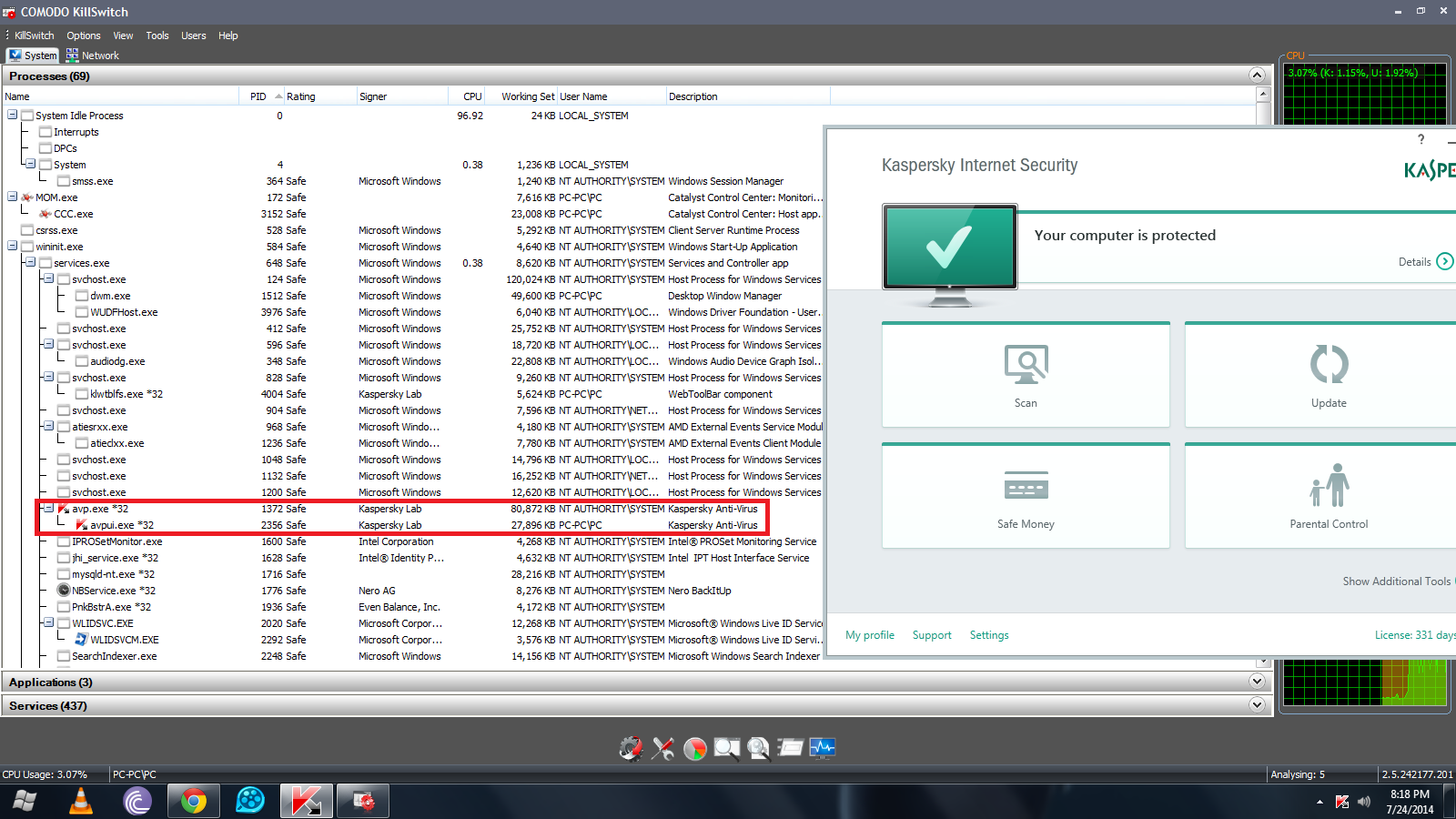Expand the Services (437) panel

pyautogui.click(x=1257, y=705)
